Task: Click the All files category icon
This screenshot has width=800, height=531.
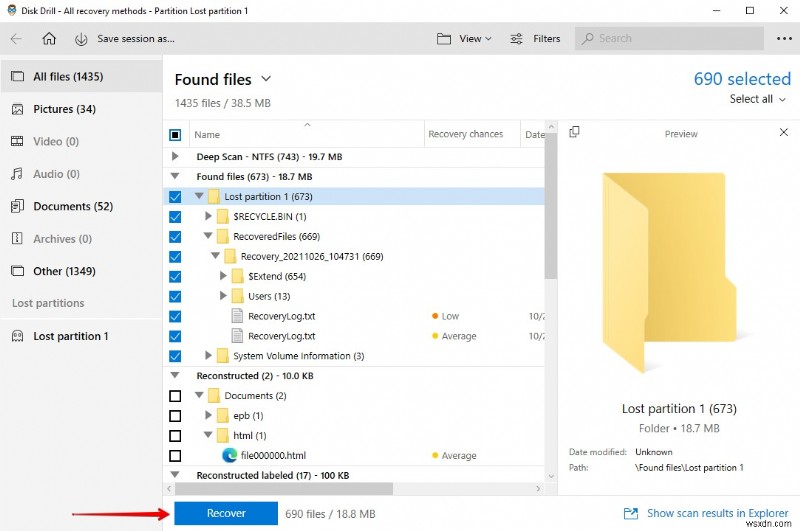Action: click(17, 77)
